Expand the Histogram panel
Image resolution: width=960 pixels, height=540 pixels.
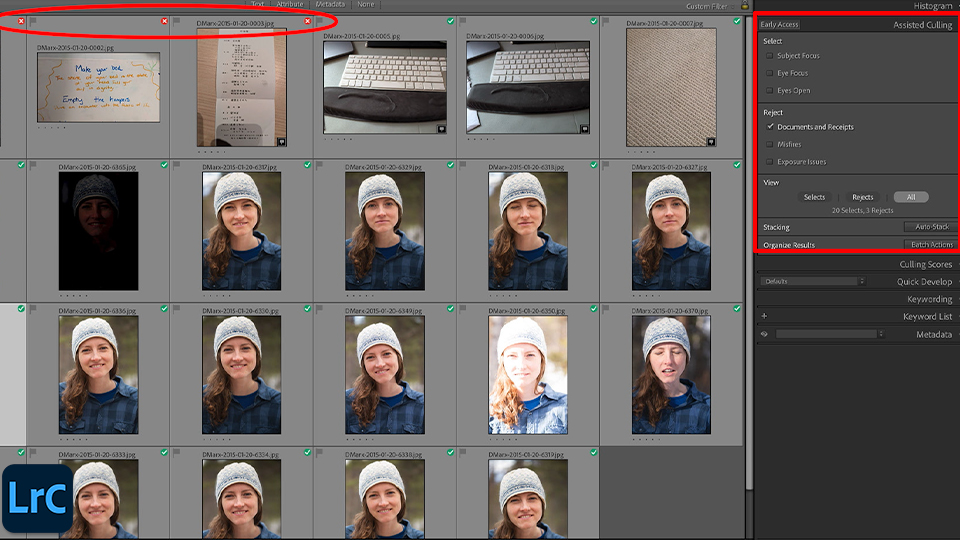coord(932,6)
